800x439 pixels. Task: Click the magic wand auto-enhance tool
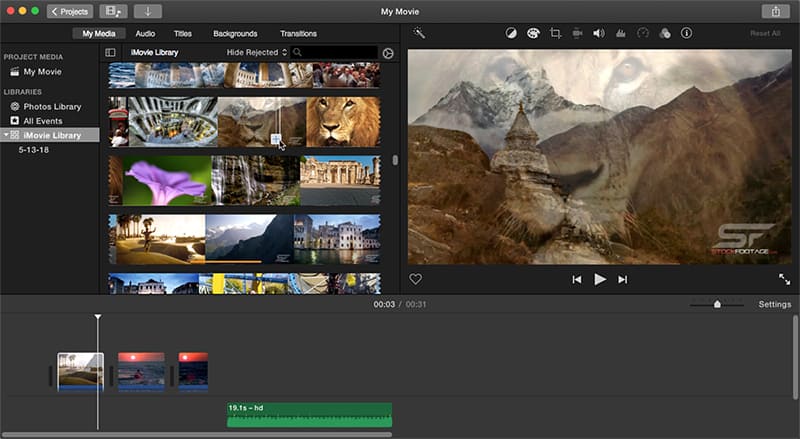pos(419,34)
